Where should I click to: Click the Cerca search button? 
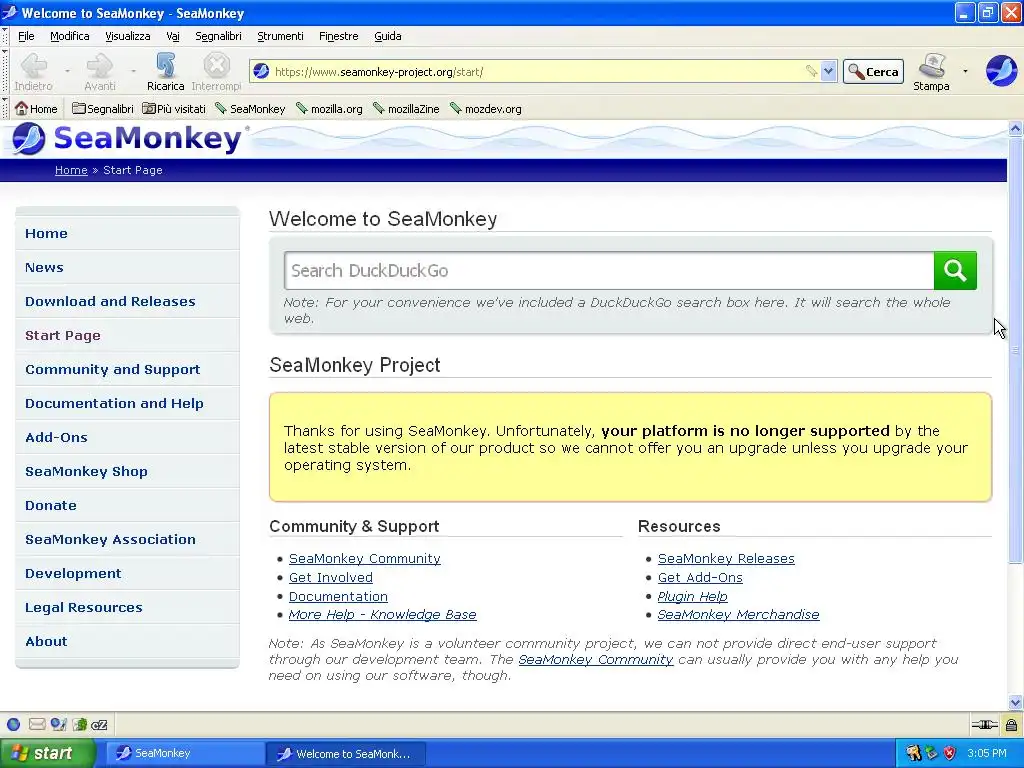point(873,71)
